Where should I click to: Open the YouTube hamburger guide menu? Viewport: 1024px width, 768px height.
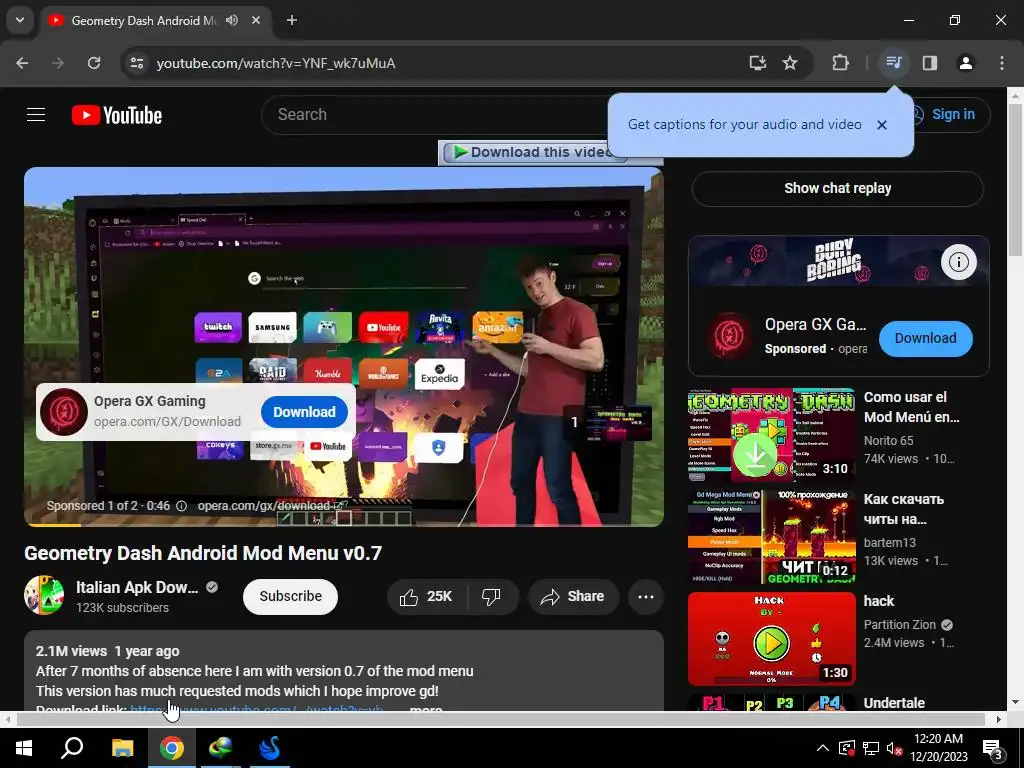point(36,115)
